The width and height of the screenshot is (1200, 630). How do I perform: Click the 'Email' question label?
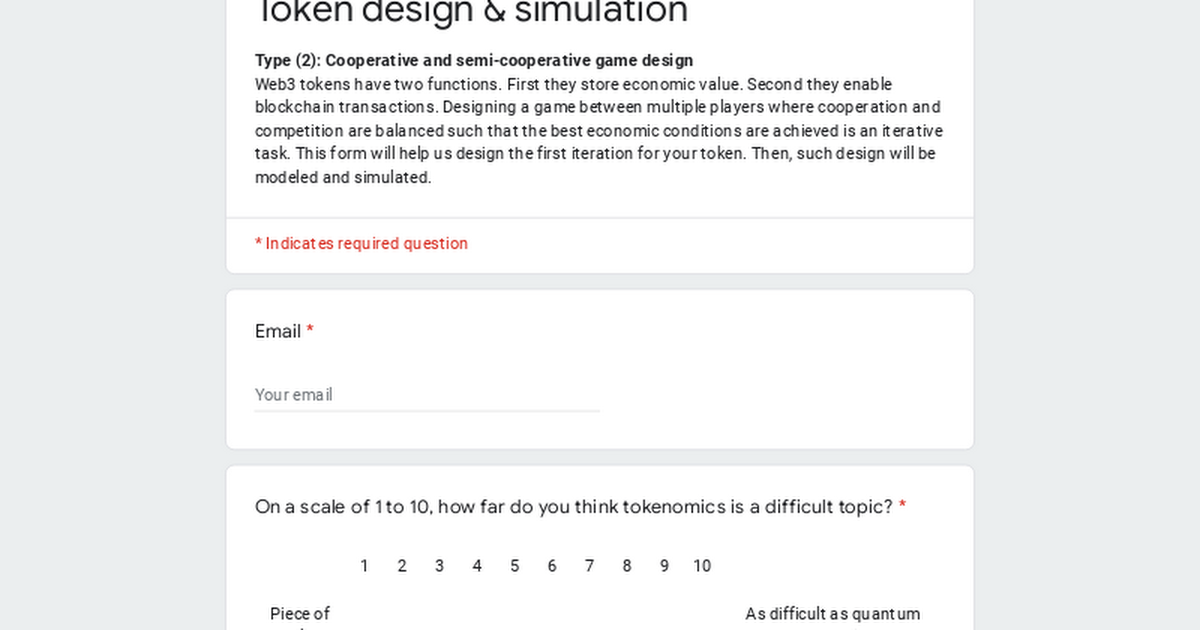pos(278,331)
